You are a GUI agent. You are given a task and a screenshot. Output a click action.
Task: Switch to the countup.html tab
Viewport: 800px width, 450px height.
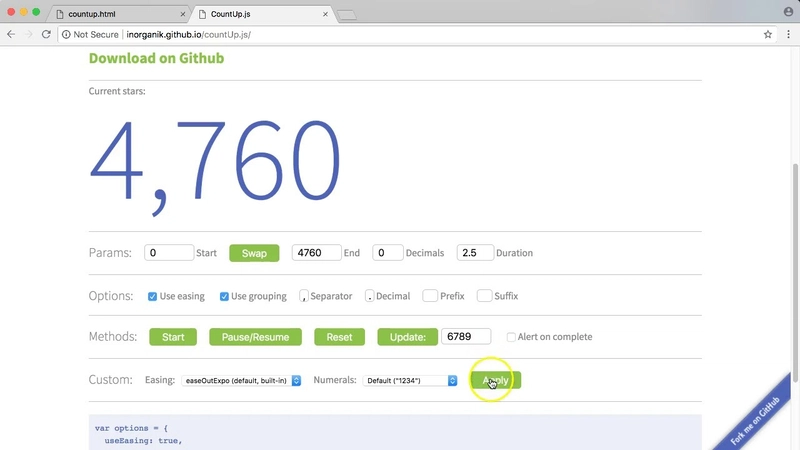click(x=120, y=14)
